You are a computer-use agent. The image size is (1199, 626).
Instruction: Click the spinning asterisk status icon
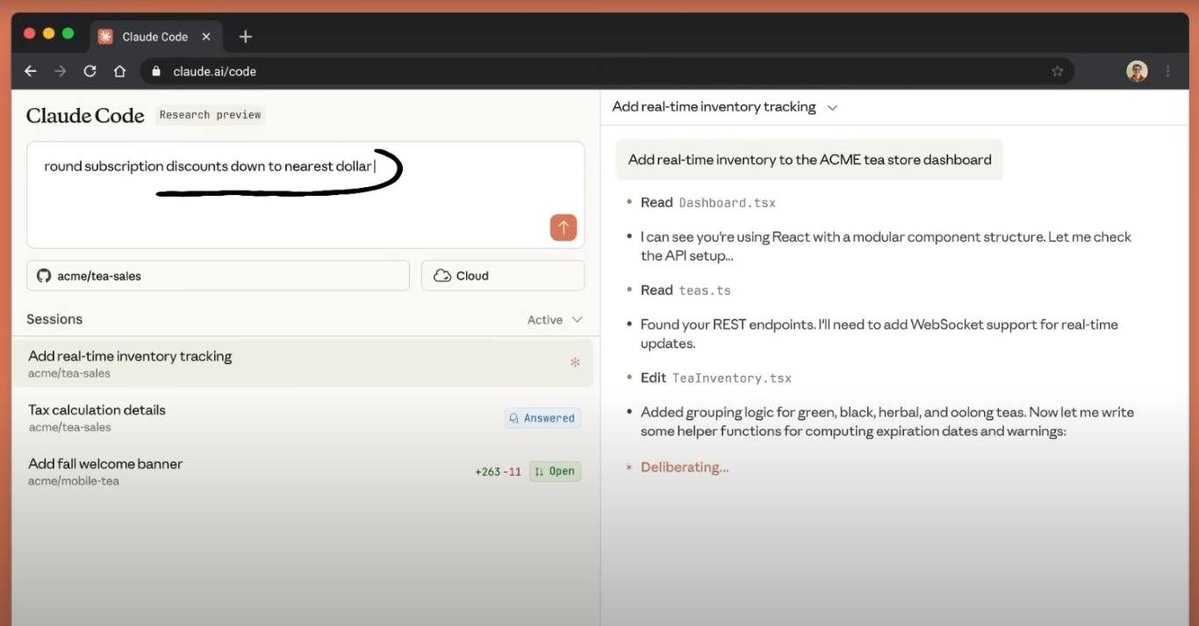pos(575,362)
